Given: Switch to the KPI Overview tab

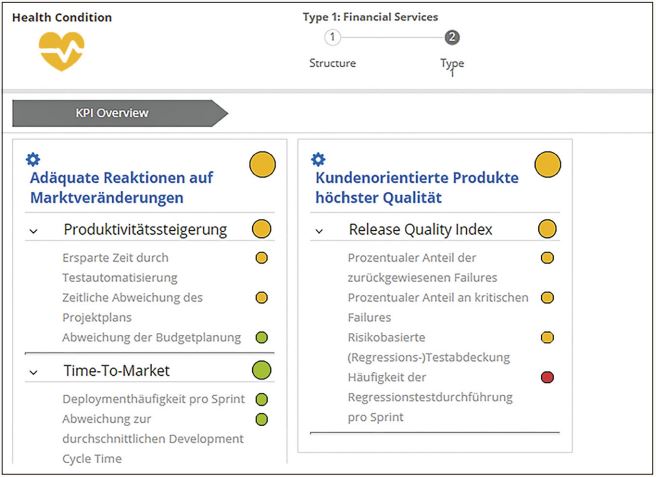Looking at the screenshot, I should point(112,113).
